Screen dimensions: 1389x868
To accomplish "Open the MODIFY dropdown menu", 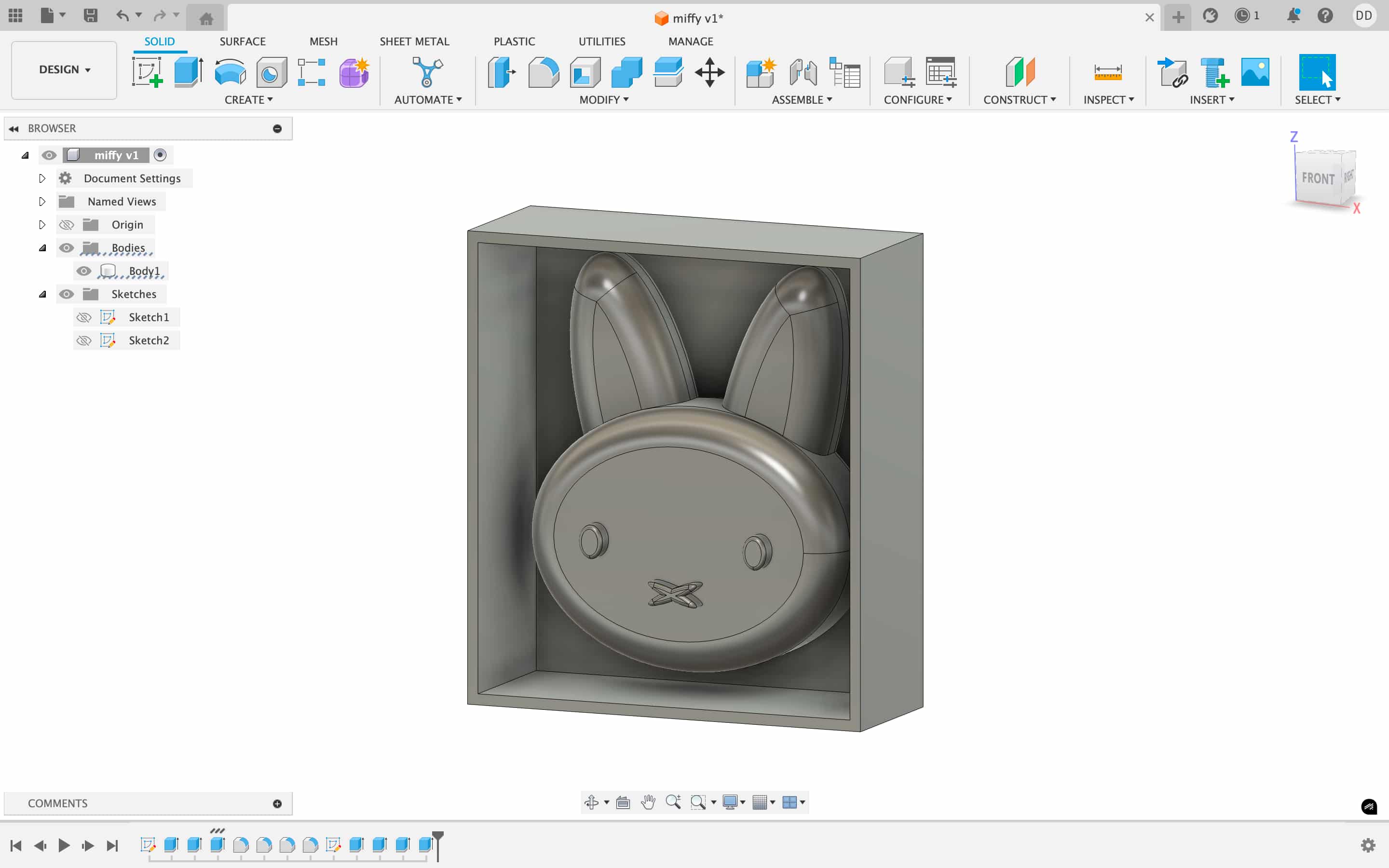I will tap(604, 100).
